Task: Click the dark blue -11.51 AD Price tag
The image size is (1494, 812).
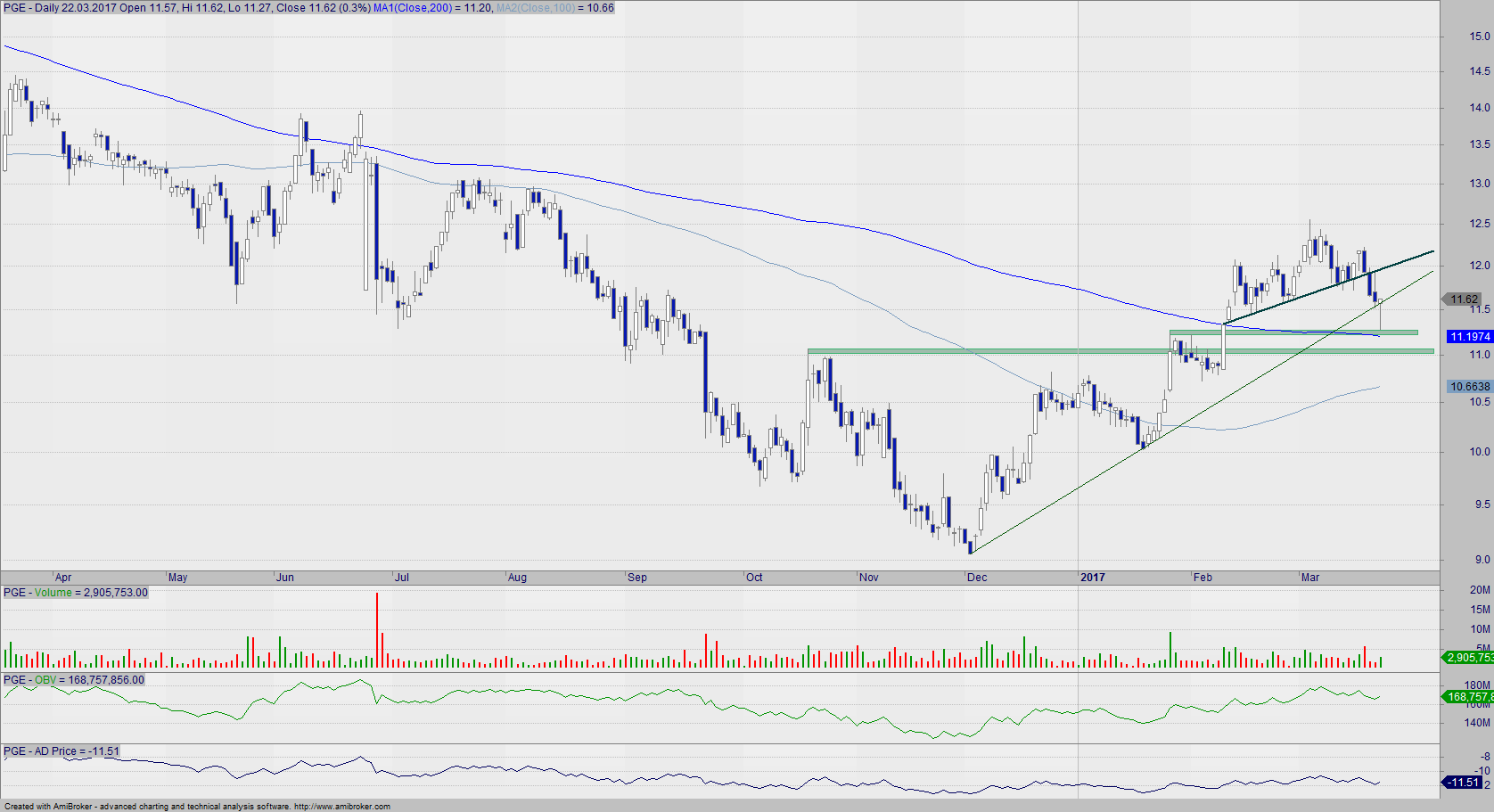Action: (x=1463, y=782)
